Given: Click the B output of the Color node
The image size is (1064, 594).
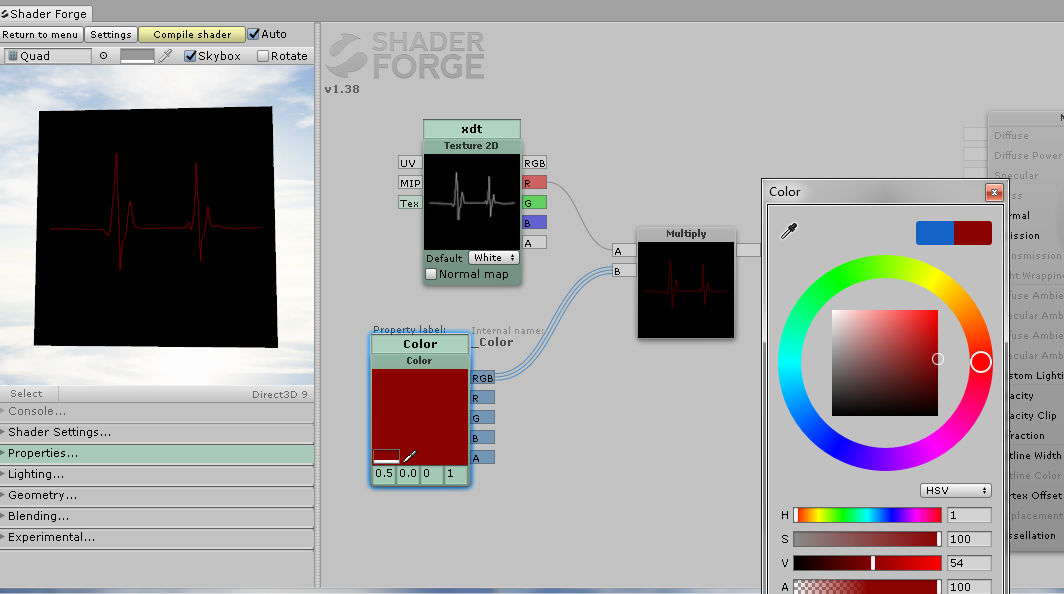Looking at the screenshot, I should pyautogui.click(x=482, y=438).
